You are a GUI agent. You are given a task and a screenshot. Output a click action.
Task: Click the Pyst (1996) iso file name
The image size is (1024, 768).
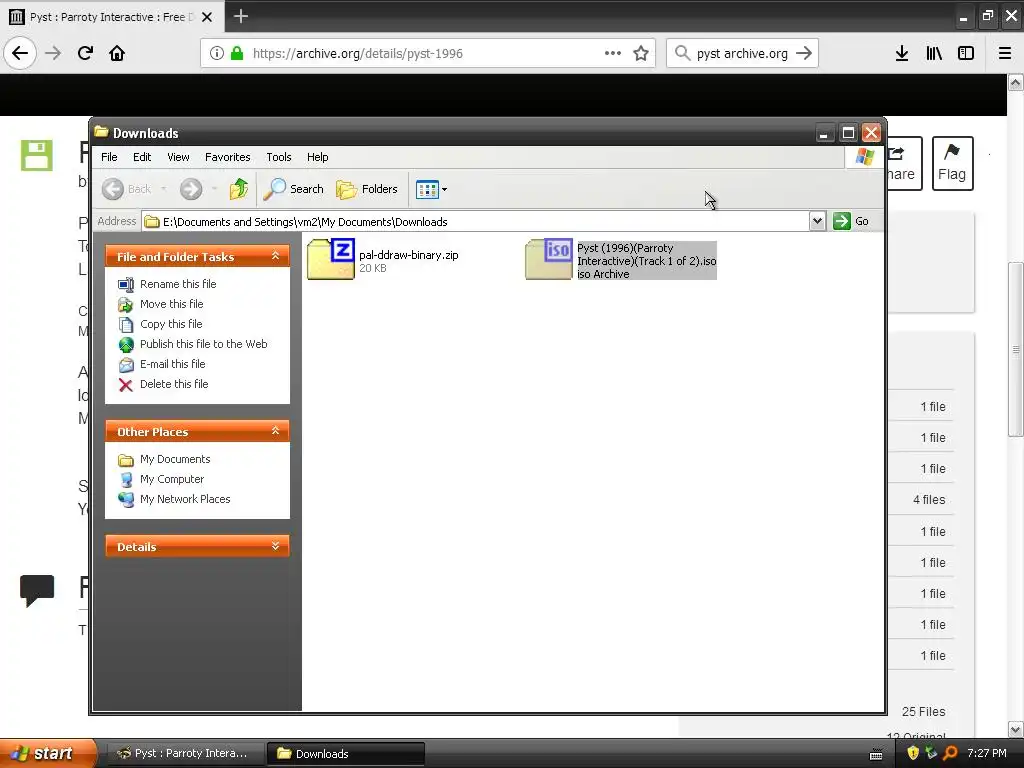[x=647, y=254]
